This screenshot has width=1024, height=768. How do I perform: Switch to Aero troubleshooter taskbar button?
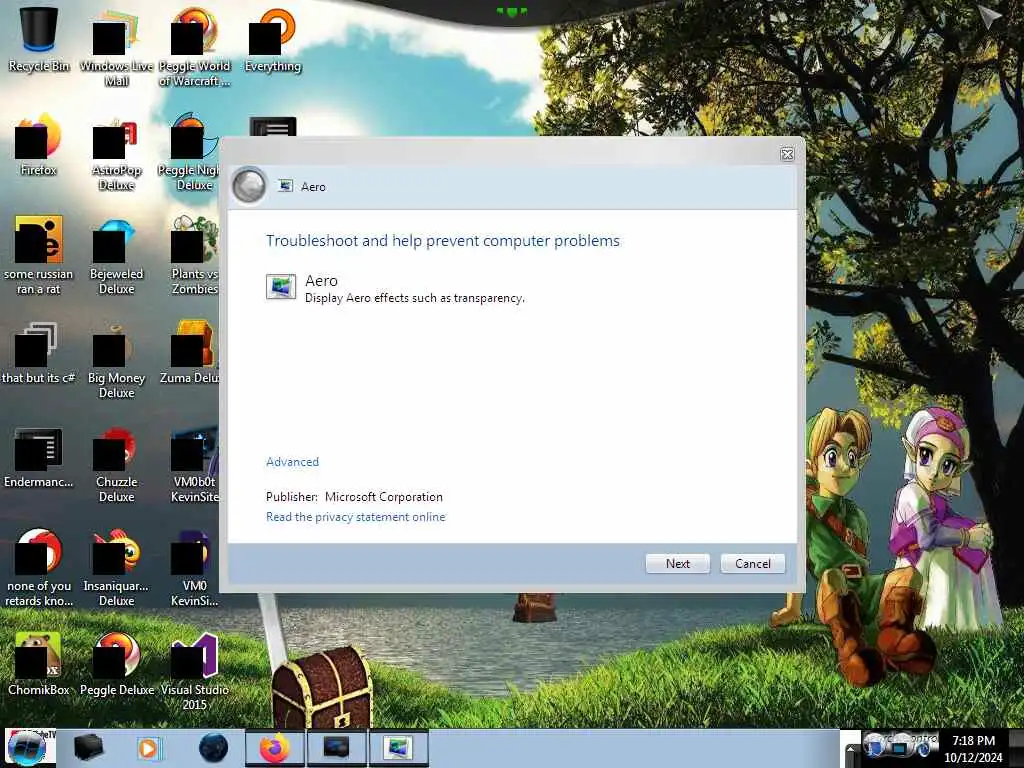click(x=398, y=748)
